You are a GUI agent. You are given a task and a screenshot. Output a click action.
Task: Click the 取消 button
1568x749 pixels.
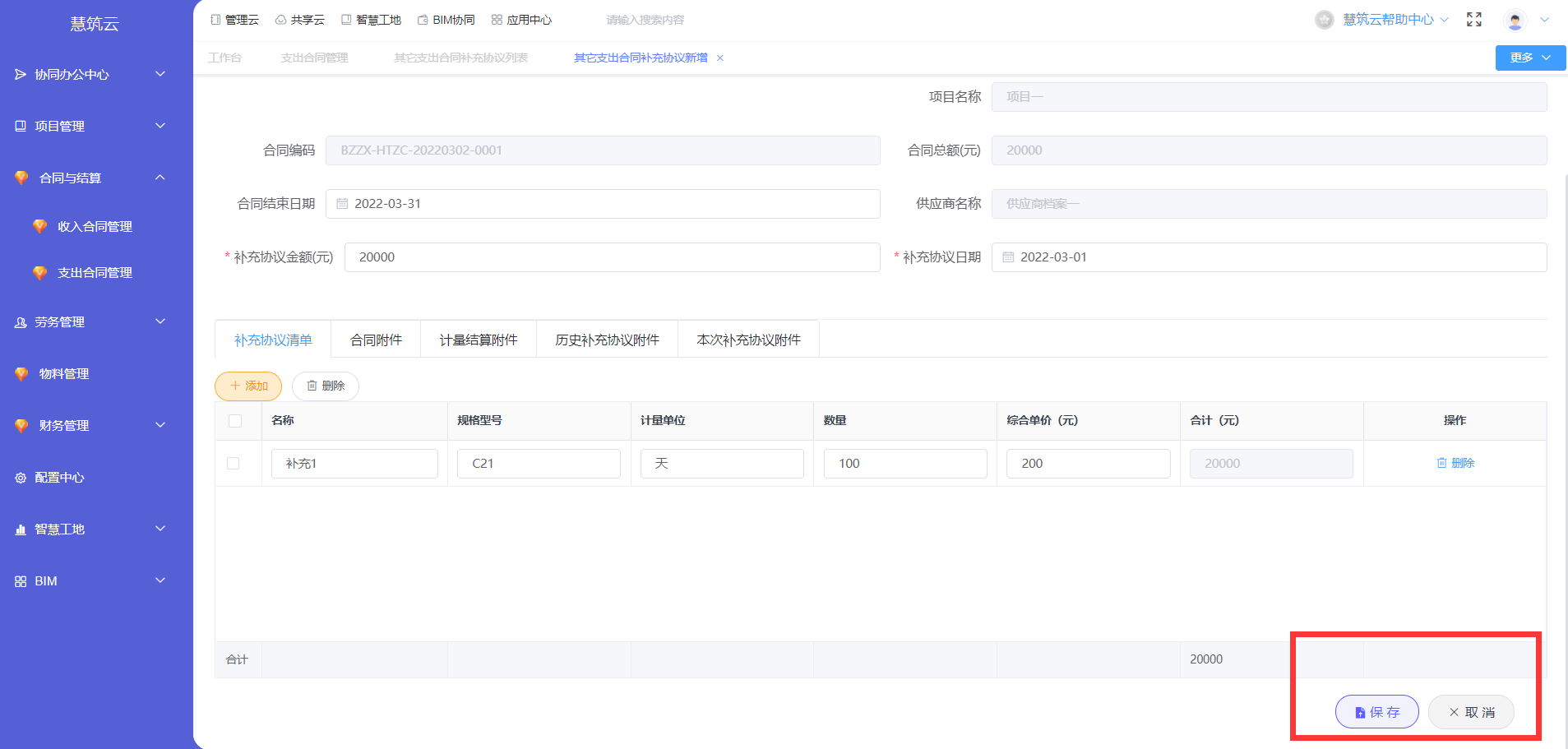[x=1471, y=712]
